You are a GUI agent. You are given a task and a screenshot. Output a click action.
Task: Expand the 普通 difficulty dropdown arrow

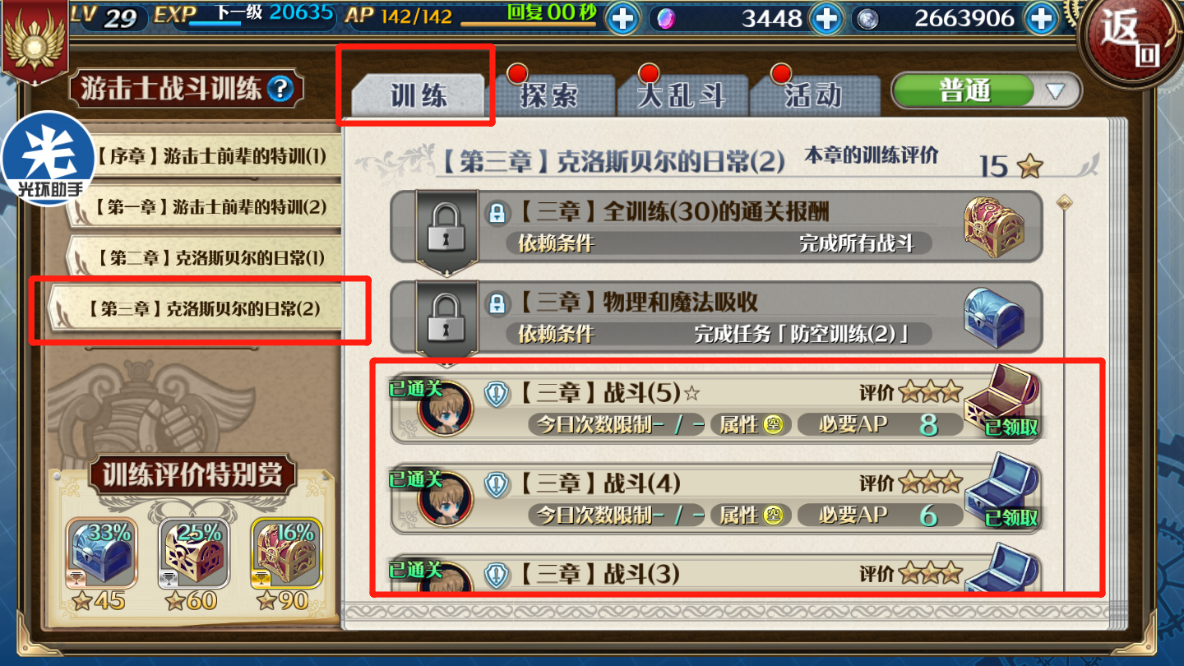[x=1056, y=91]
